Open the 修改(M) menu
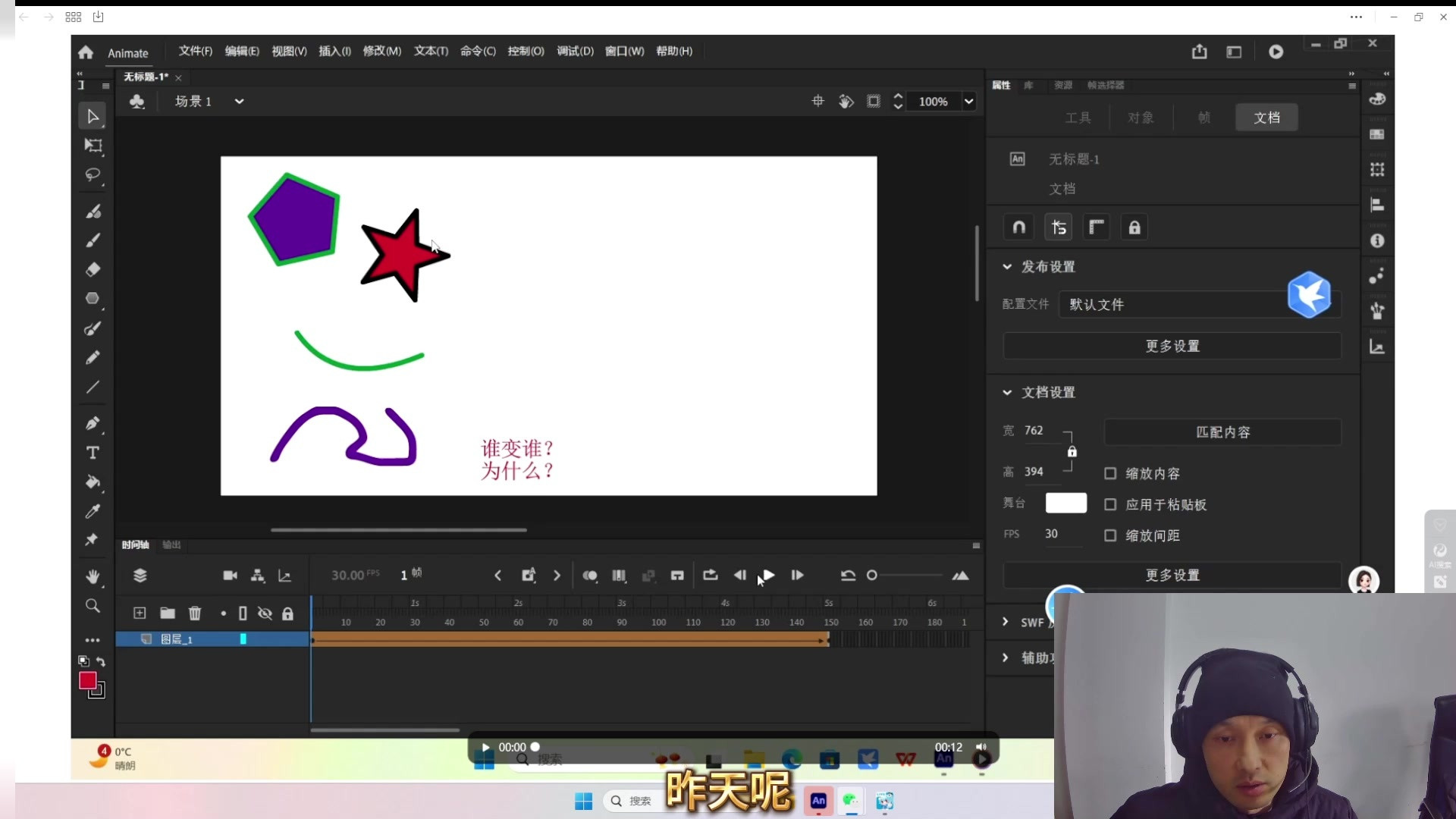The width and height of the screenshot is (1456, 819). click(x=381, y=51)
